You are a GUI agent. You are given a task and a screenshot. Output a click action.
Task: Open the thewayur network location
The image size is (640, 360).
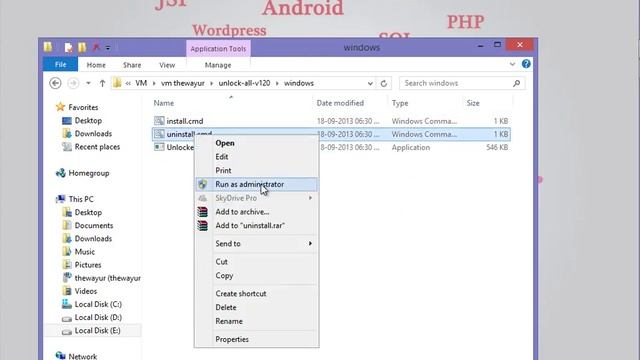coord(107,278)
